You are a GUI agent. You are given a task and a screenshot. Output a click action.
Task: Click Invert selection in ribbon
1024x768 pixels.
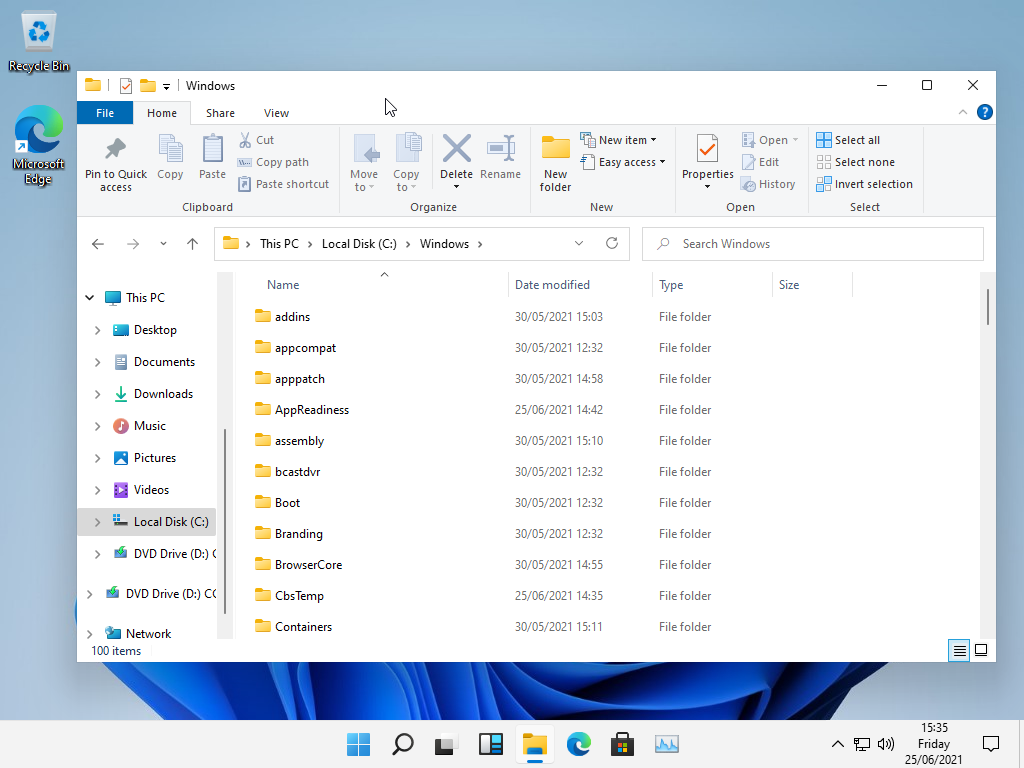[x=863, y=184]
